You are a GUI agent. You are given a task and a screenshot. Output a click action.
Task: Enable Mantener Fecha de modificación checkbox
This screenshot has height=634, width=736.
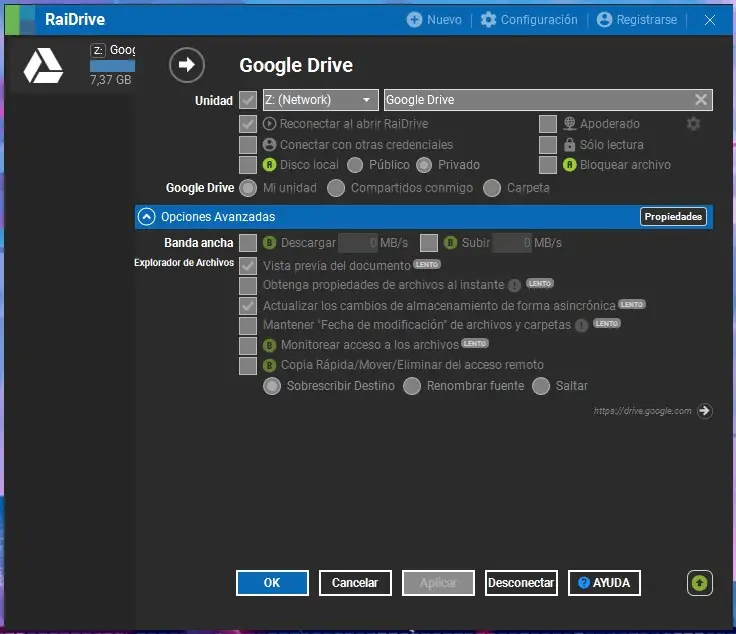tap(248, 325)
